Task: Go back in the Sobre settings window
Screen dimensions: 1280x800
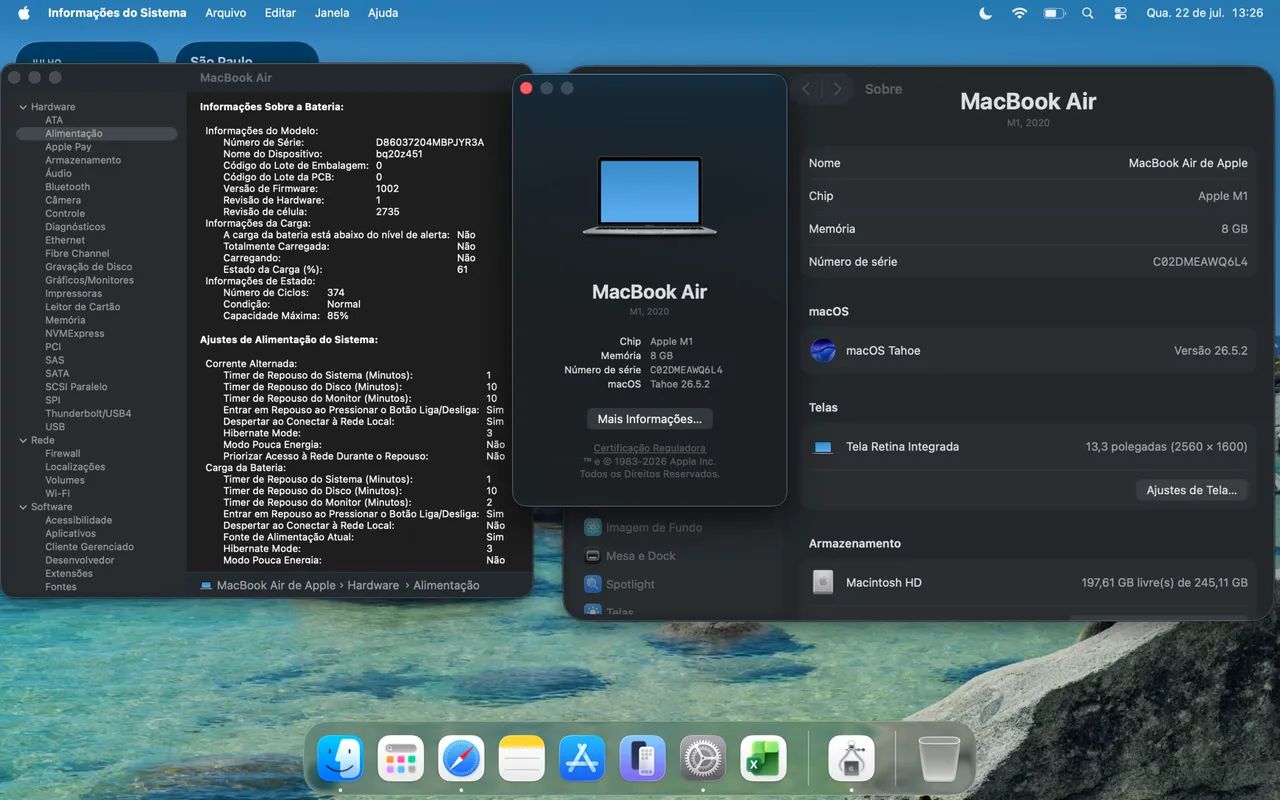Action: pos(806,89)
